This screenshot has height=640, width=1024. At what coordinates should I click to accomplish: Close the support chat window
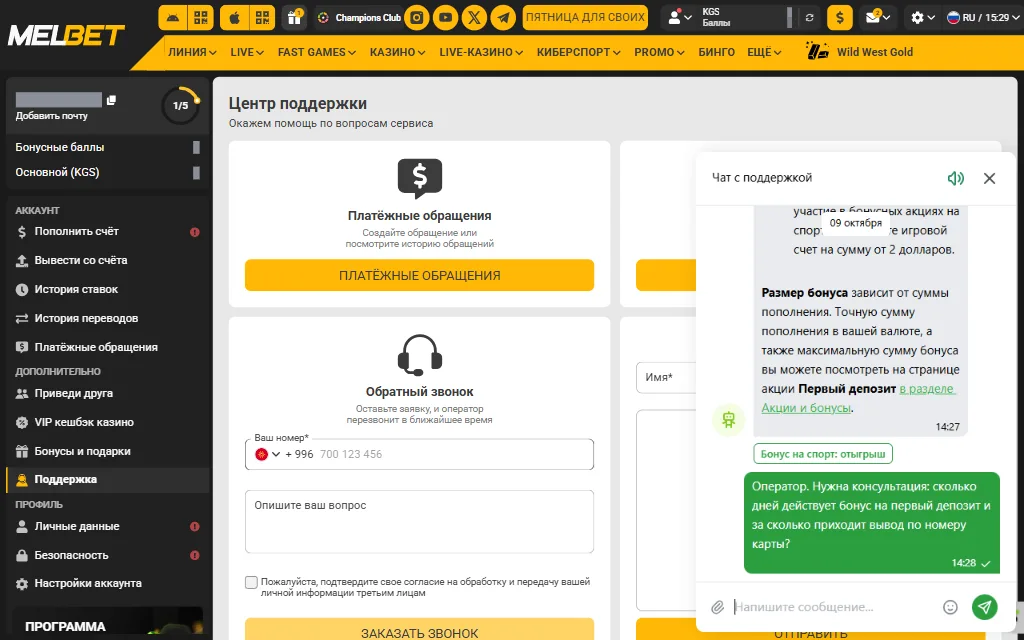989,178
